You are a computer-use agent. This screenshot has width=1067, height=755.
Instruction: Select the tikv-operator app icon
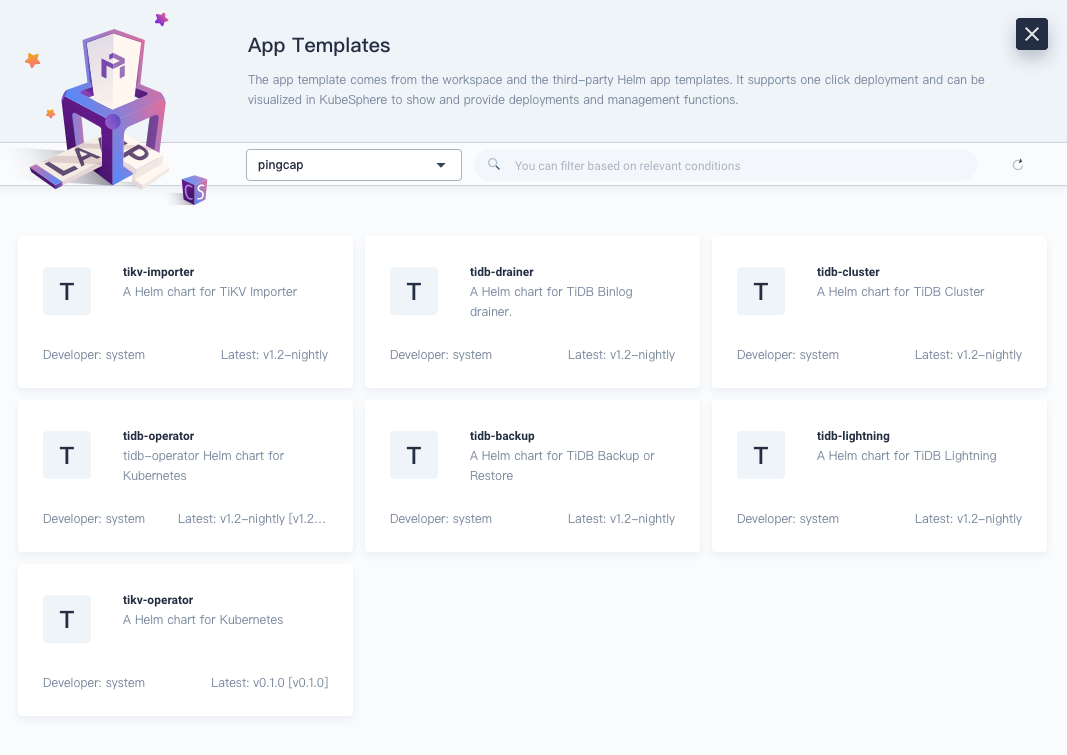(x=66, y=619)
